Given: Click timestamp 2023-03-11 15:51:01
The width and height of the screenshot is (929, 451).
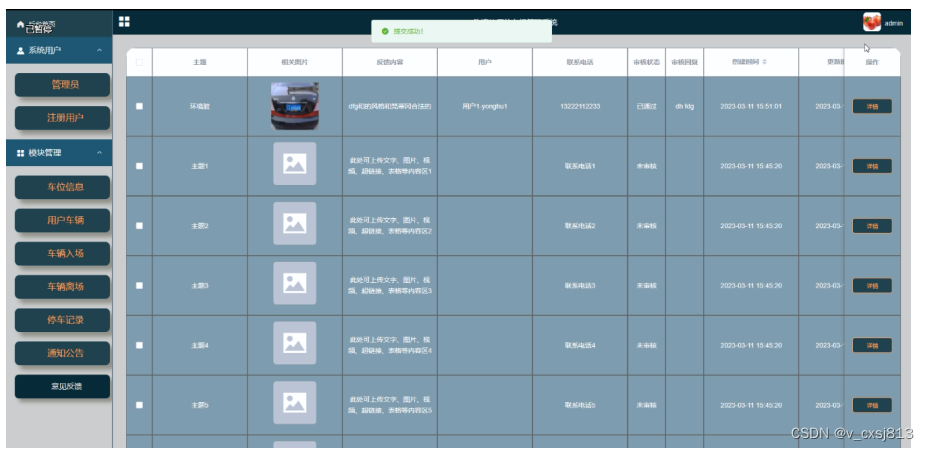Looking at the screenshot, I should pyautogui.click(x=751, y=107).
